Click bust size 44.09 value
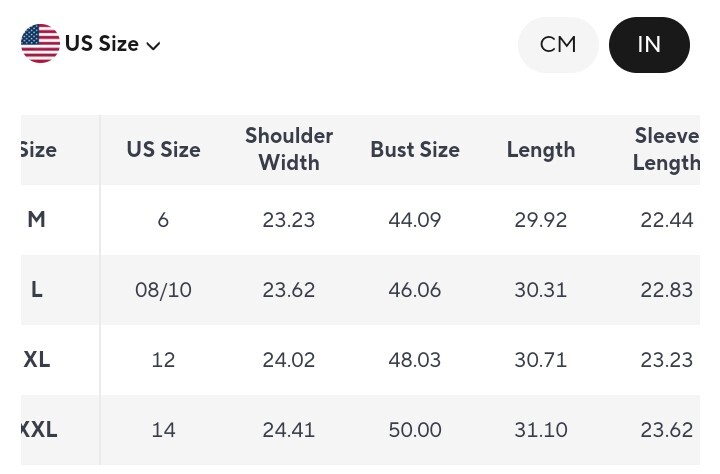Screen dimensions: 720x474 click(x=415, y=220)
